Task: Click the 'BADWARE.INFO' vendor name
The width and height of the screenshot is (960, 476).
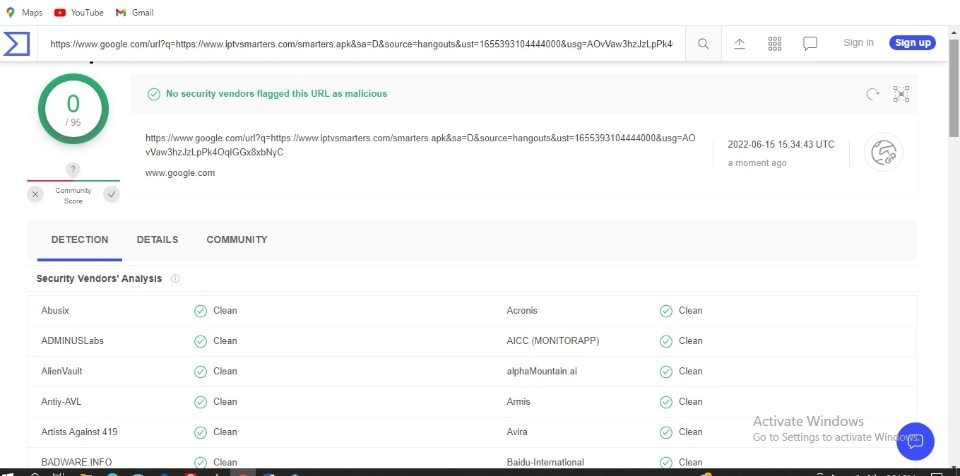Action: (77, 462)
